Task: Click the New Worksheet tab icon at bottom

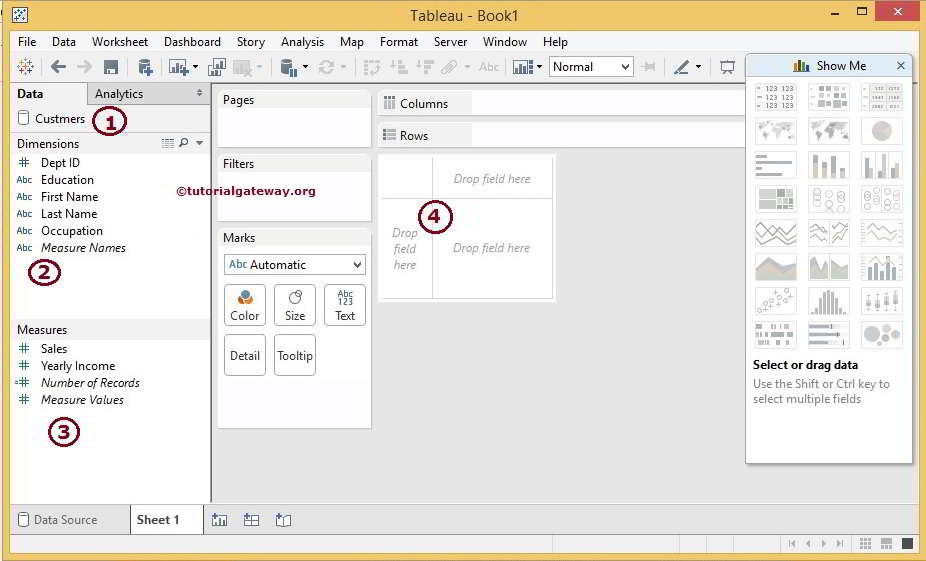Action: (x=220, y=520)
